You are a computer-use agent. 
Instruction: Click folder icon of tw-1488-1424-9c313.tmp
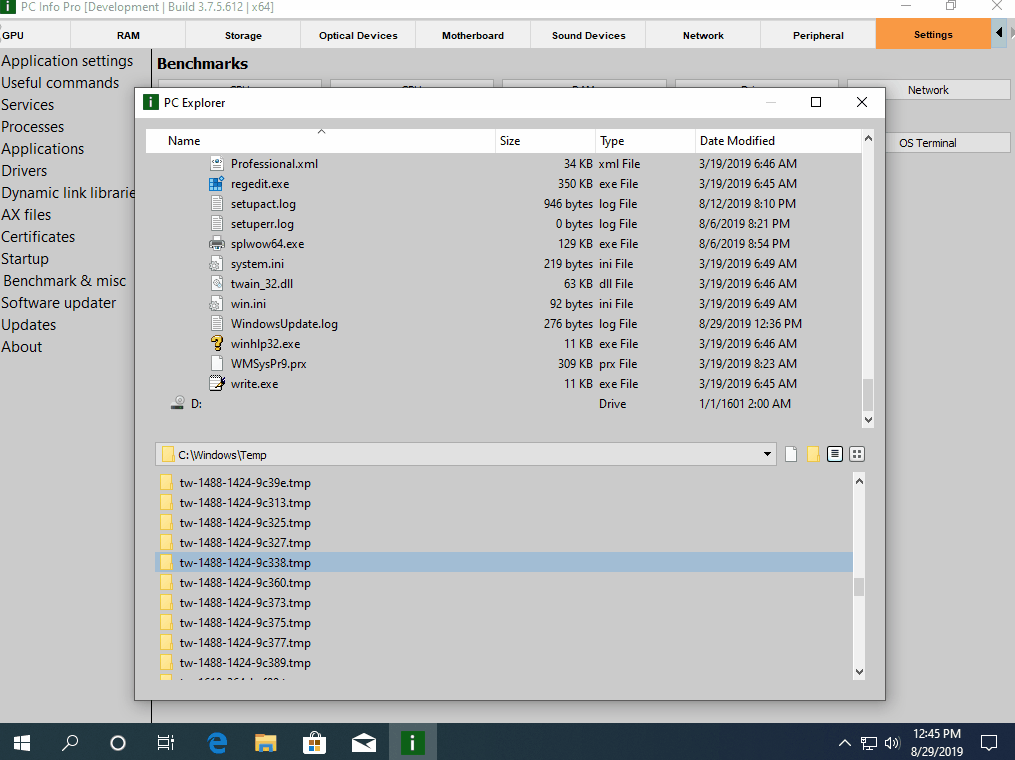[166, 502]
